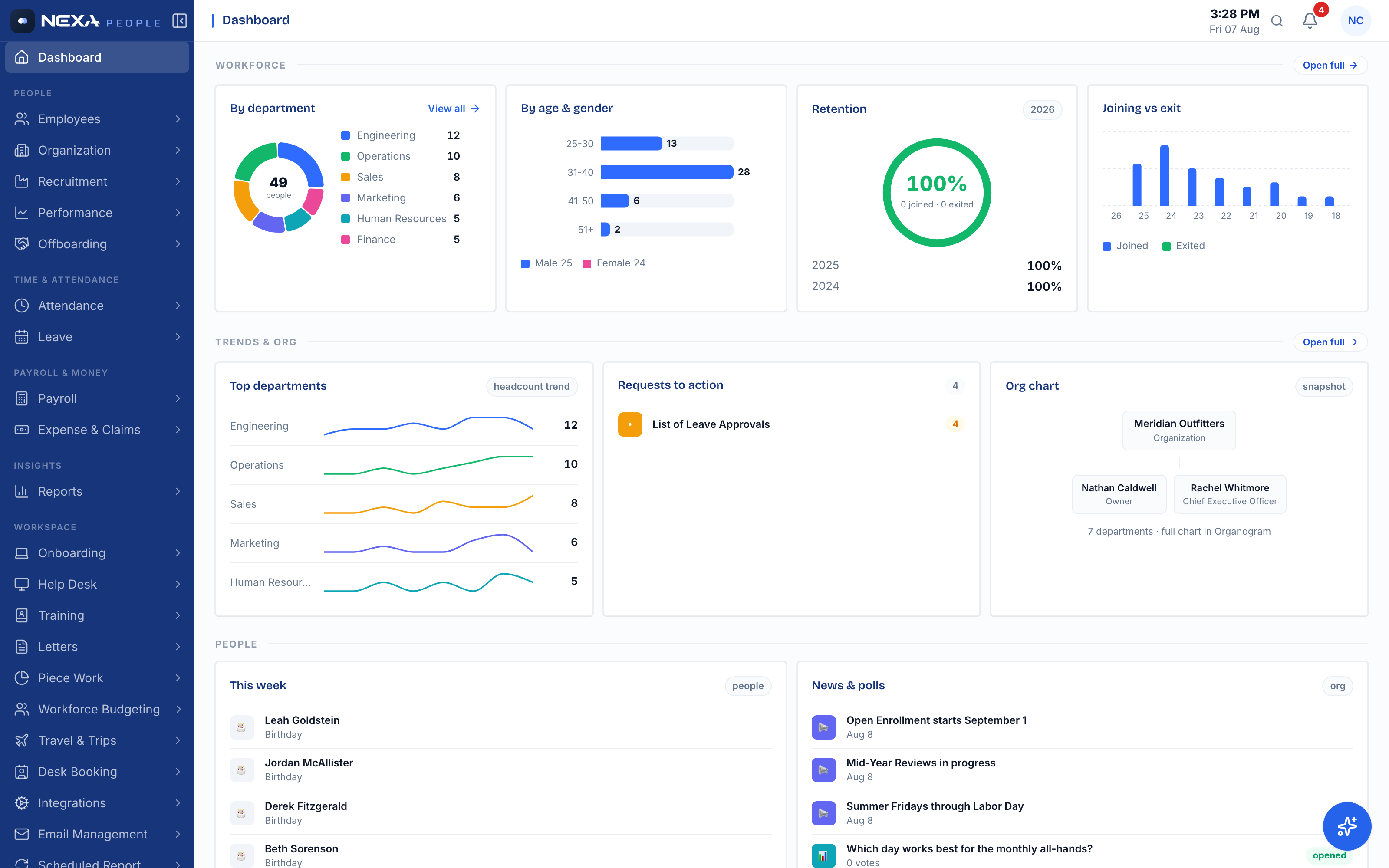Click the Recruitment icon in sidebar

(x=22, y=181)
